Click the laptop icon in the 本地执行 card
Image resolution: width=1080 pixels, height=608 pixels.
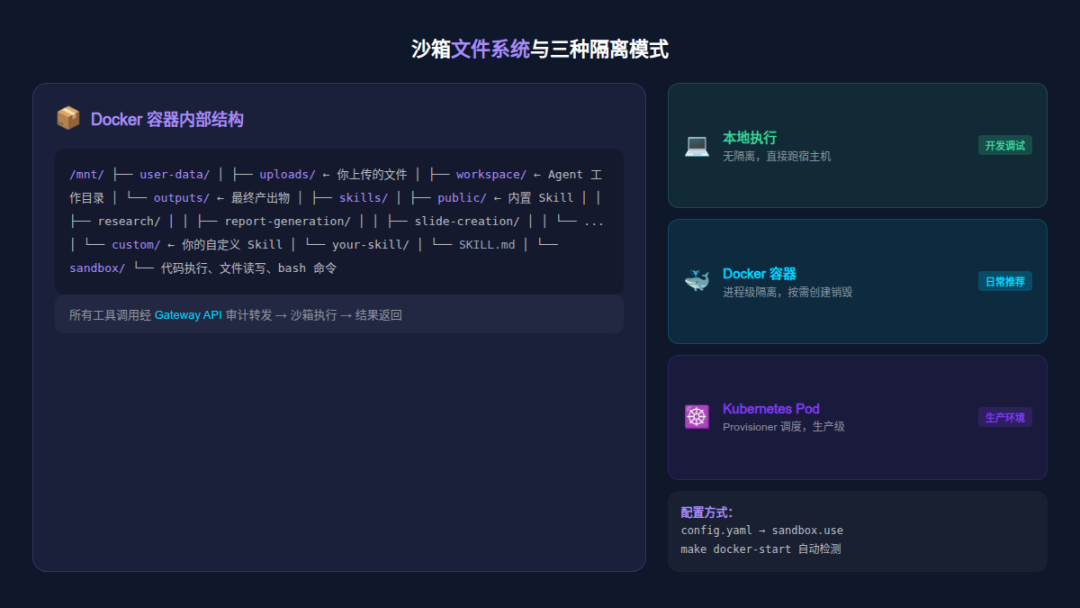696,145
